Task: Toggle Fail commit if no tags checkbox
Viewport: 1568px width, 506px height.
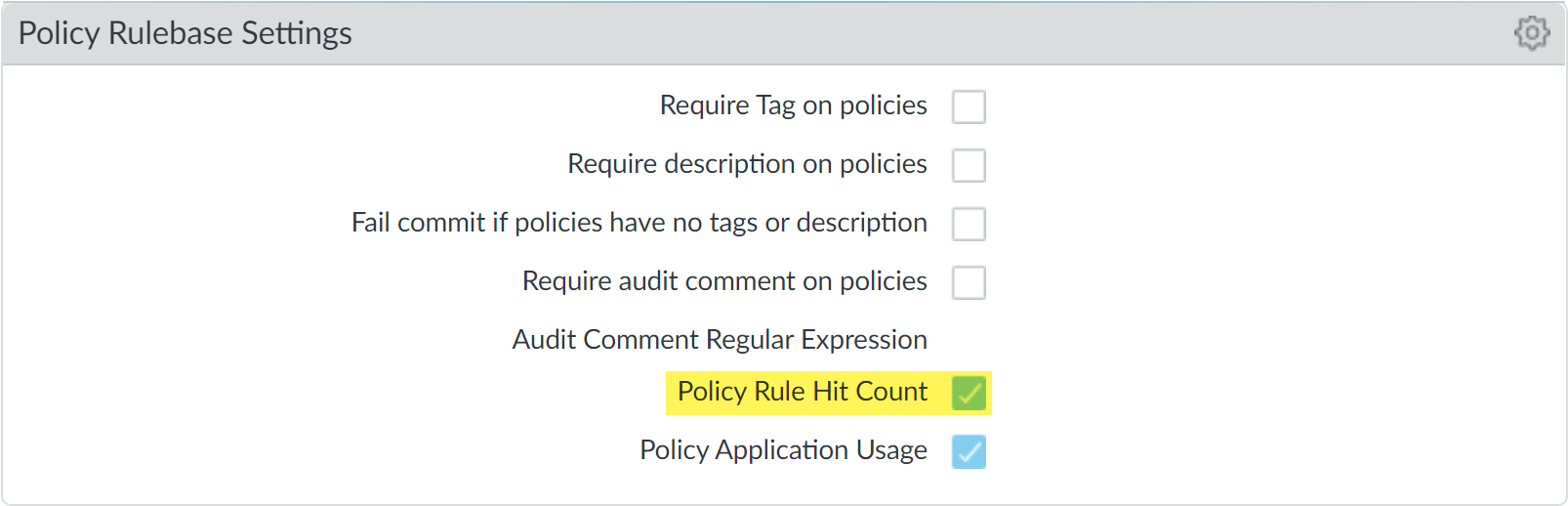Action: point(969,224)
